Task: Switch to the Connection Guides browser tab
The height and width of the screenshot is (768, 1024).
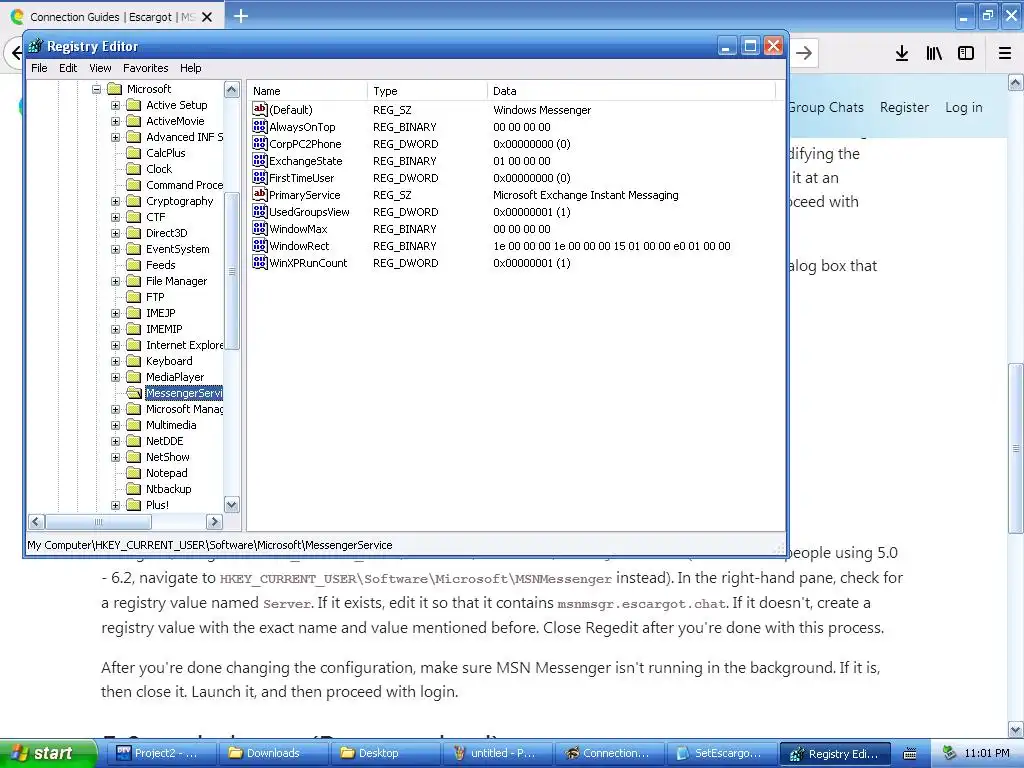Action: coord(111,17)
